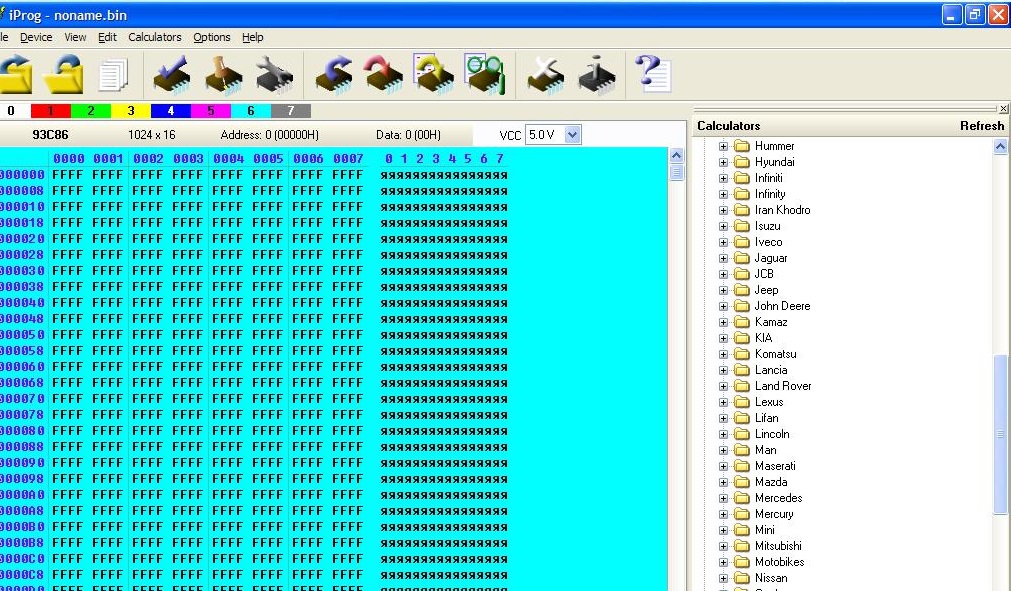Erase the device with X chip icon

coord(545,75)
